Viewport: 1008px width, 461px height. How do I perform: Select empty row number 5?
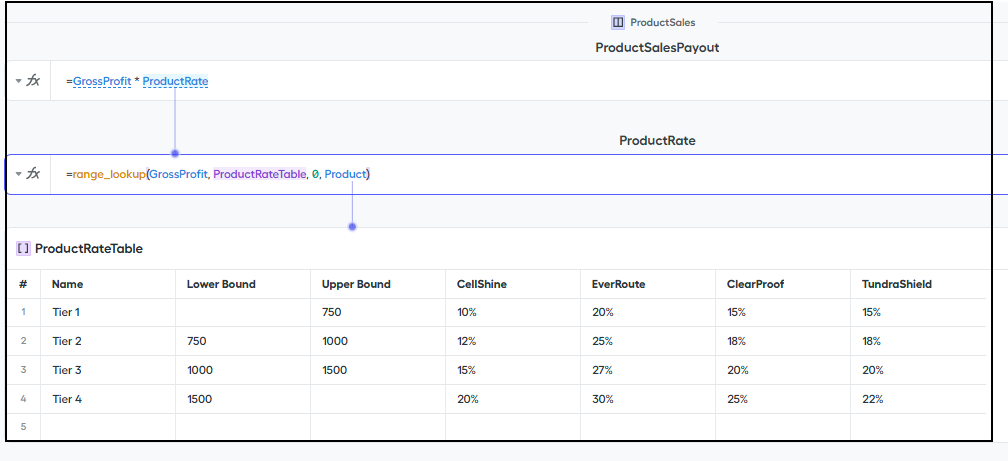23,427
